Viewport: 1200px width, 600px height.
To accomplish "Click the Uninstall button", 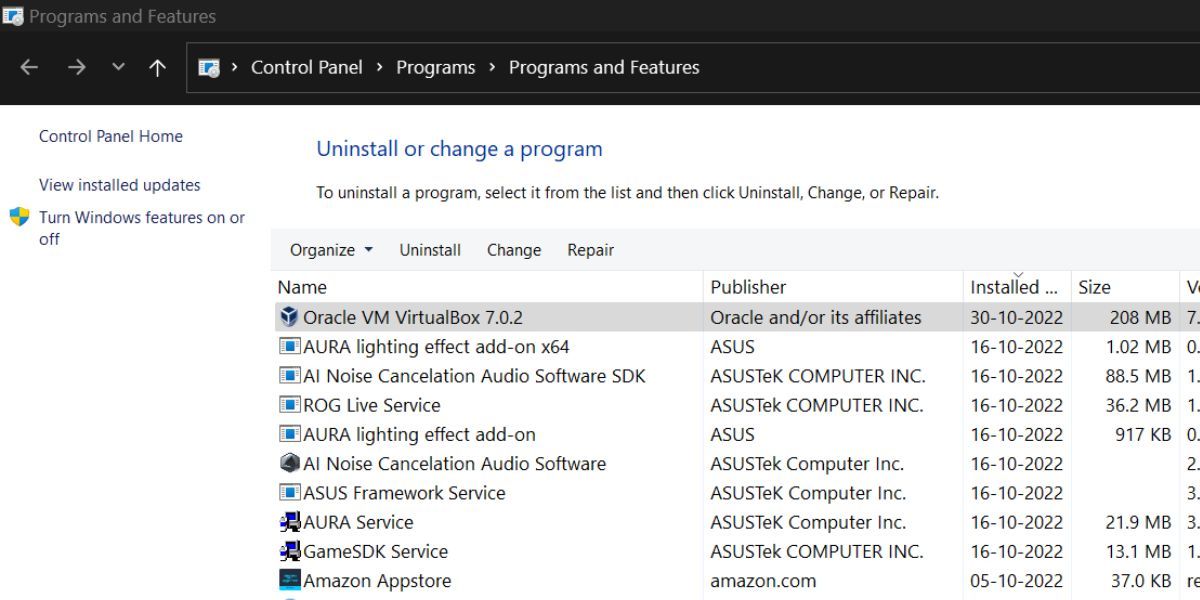I will 430,250.
